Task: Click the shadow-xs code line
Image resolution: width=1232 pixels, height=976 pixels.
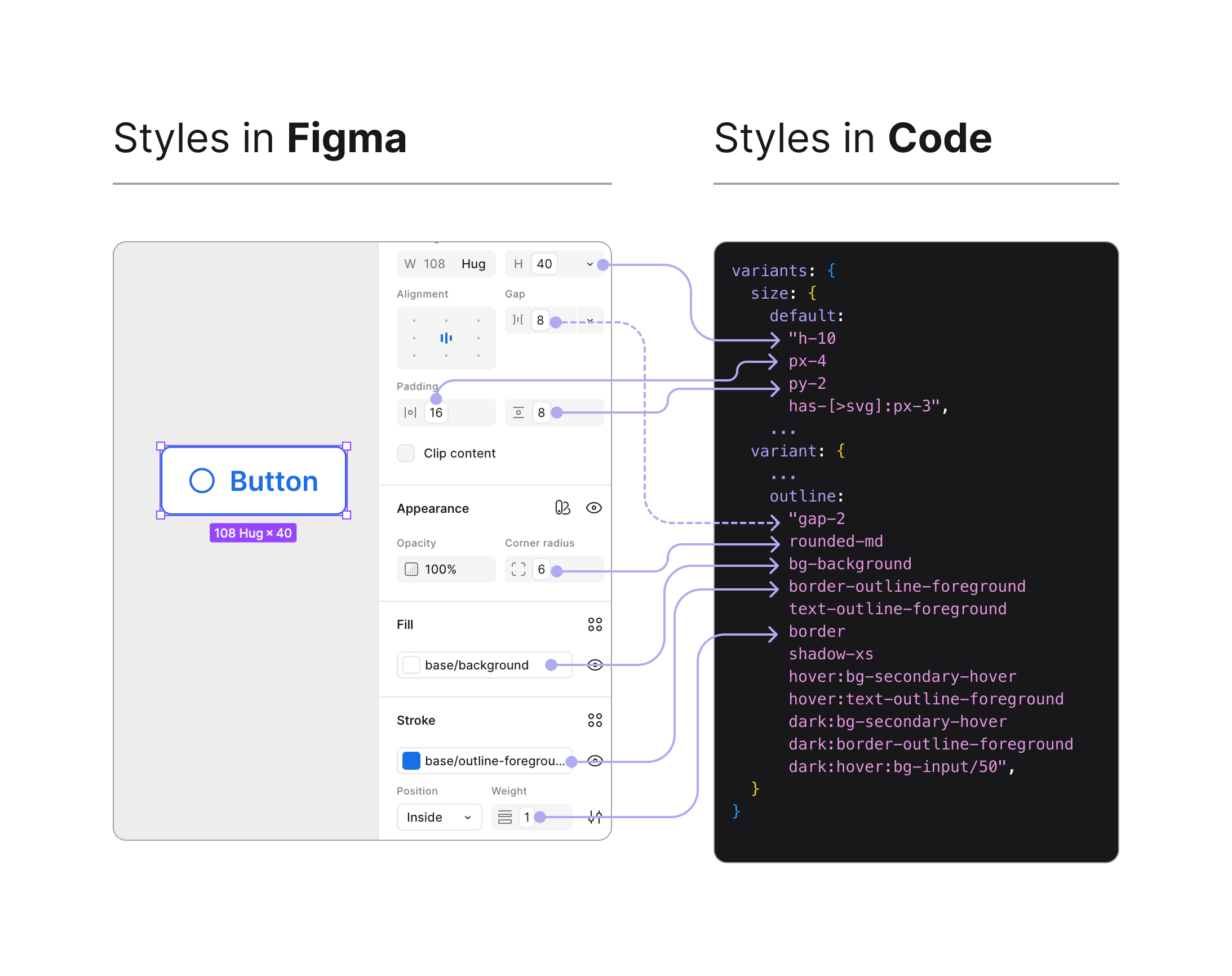Action: coord(831,654)
